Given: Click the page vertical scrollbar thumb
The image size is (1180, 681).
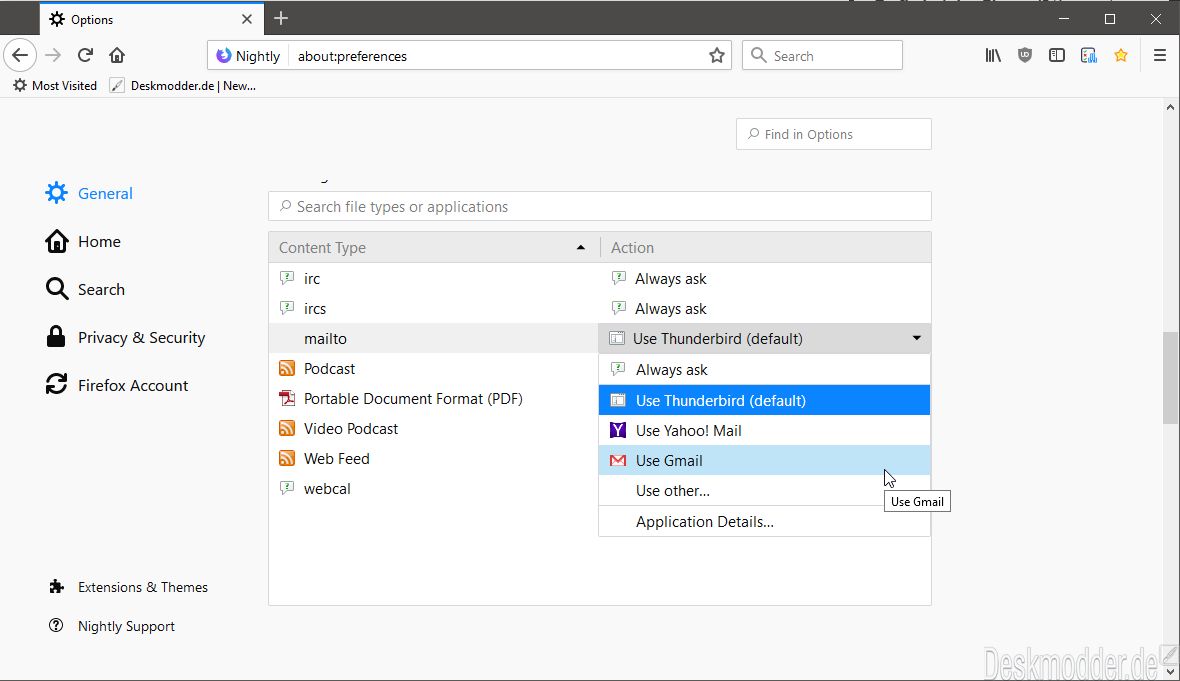Looking at the screenshot, I should click(1170, 378).
